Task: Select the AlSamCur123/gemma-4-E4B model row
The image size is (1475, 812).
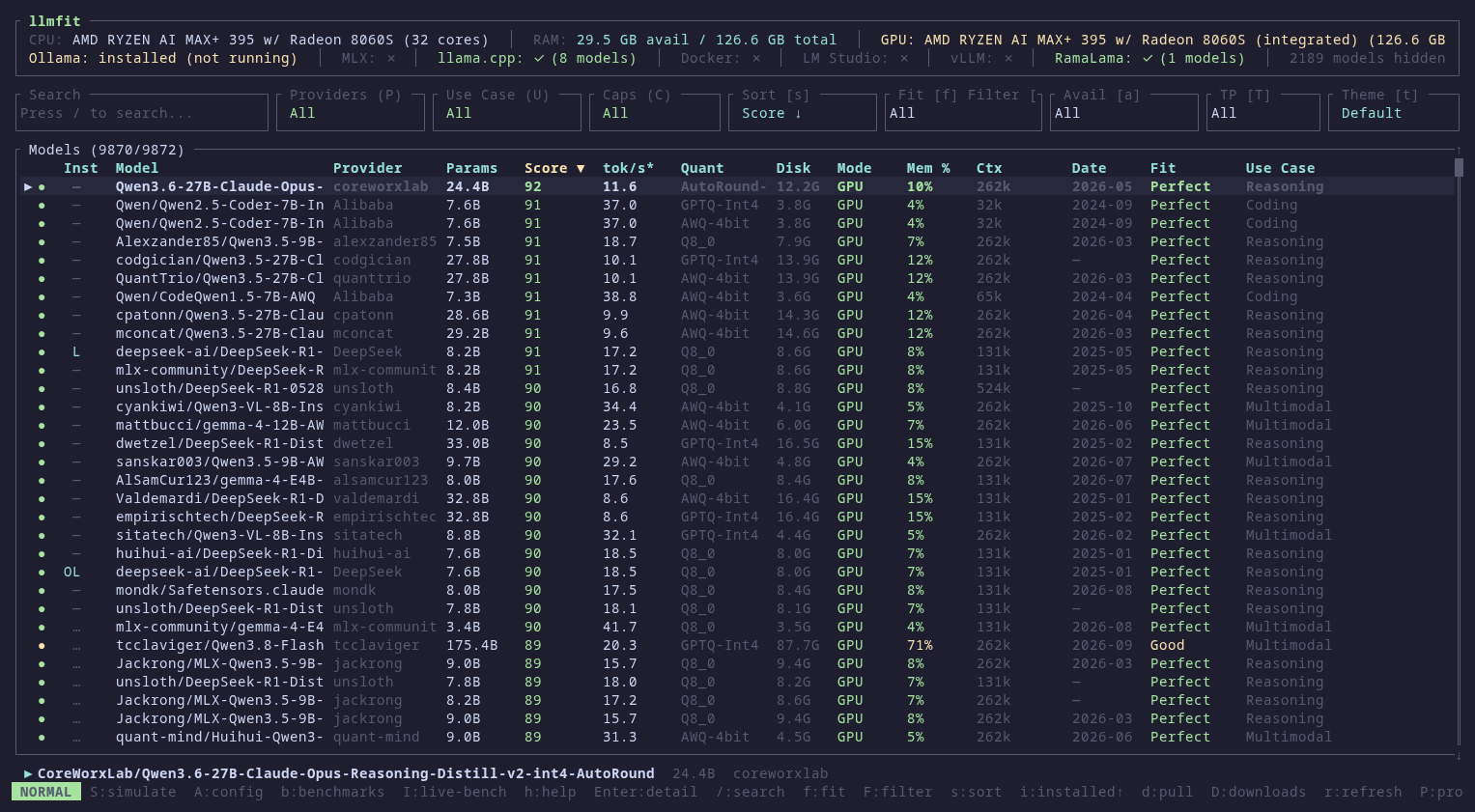Action: [739, 480]
